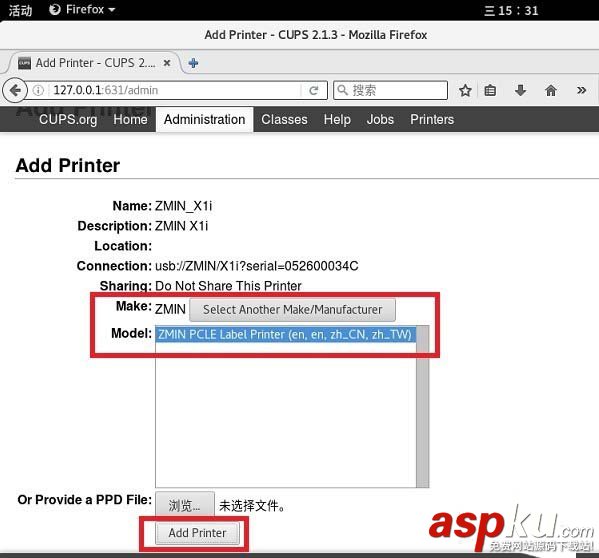Open the Printers tab
Image resolution: width=599 pixels, height=558 pixels.
pos(432,120)
